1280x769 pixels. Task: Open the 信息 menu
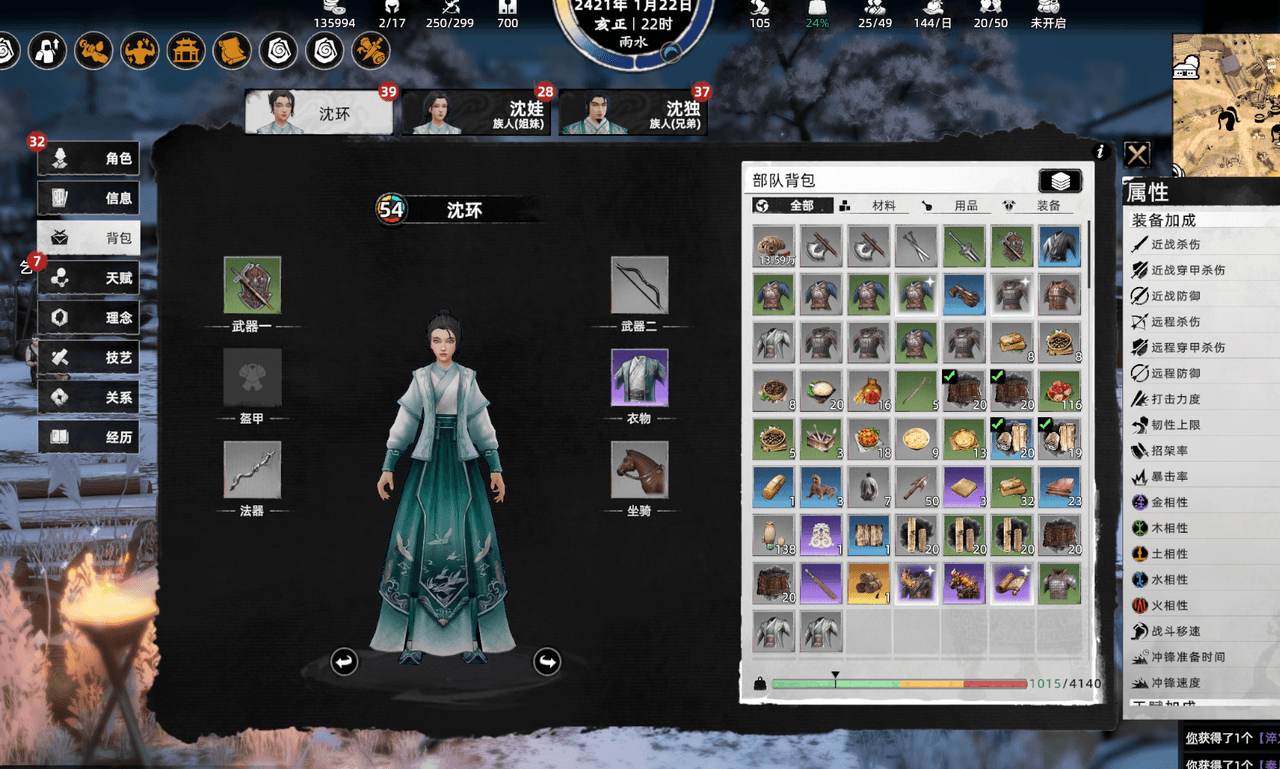coord(89,198)
